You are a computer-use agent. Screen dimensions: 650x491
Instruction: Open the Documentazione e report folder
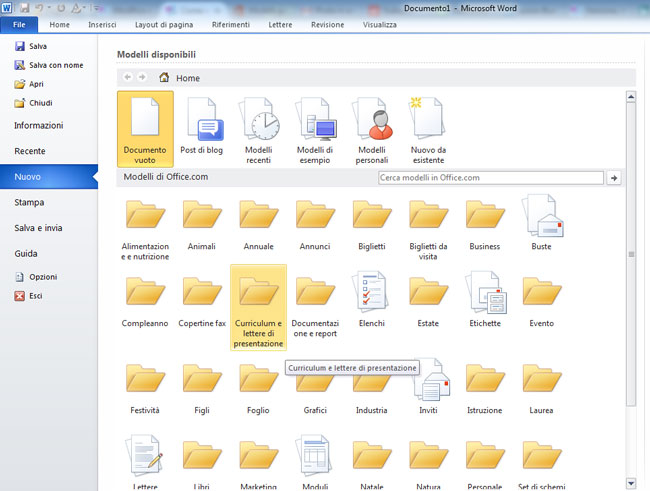(315, 307)
